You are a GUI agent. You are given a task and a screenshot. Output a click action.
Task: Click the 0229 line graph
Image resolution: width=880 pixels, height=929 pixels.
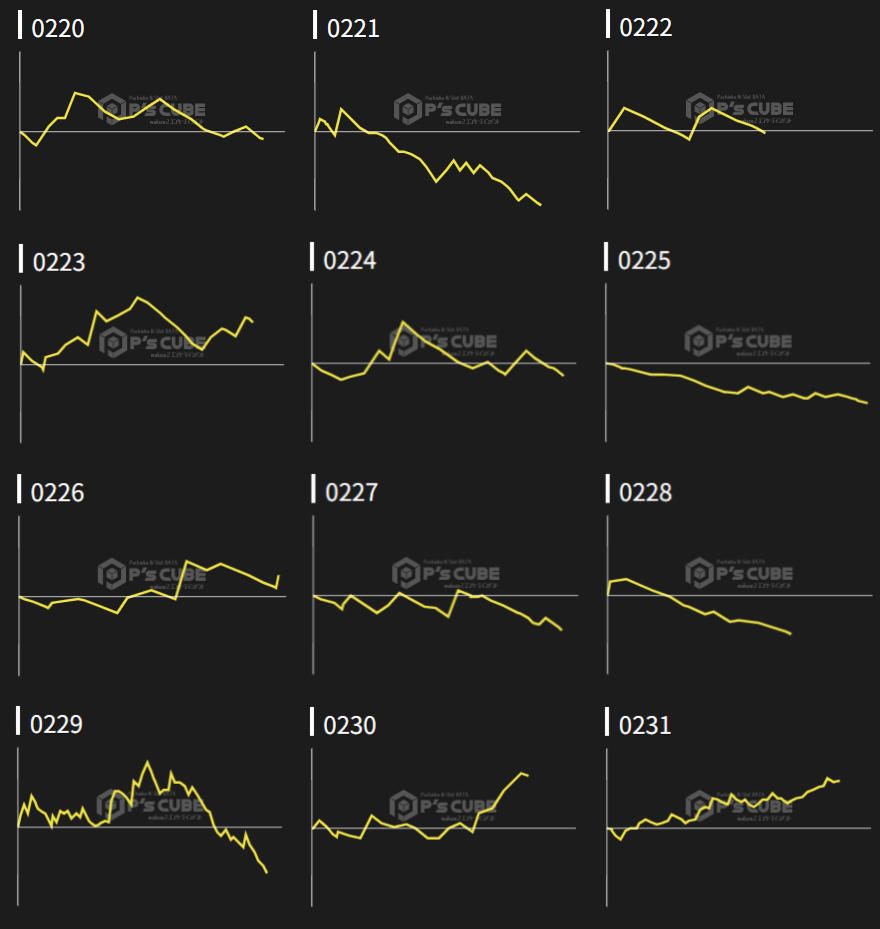point(152,827)
